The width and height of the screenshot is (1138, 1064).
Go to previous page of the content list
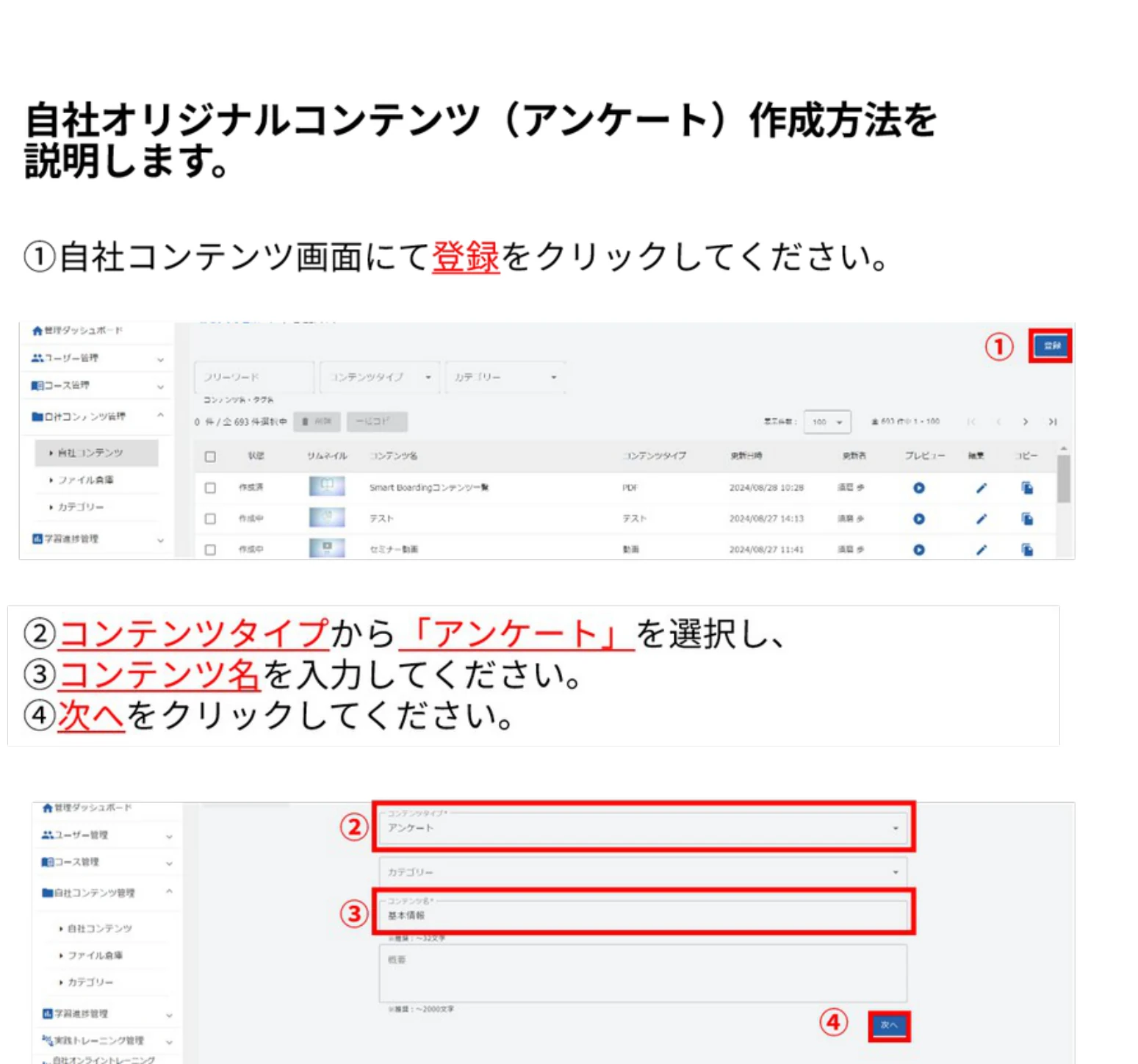pos(998,422)
